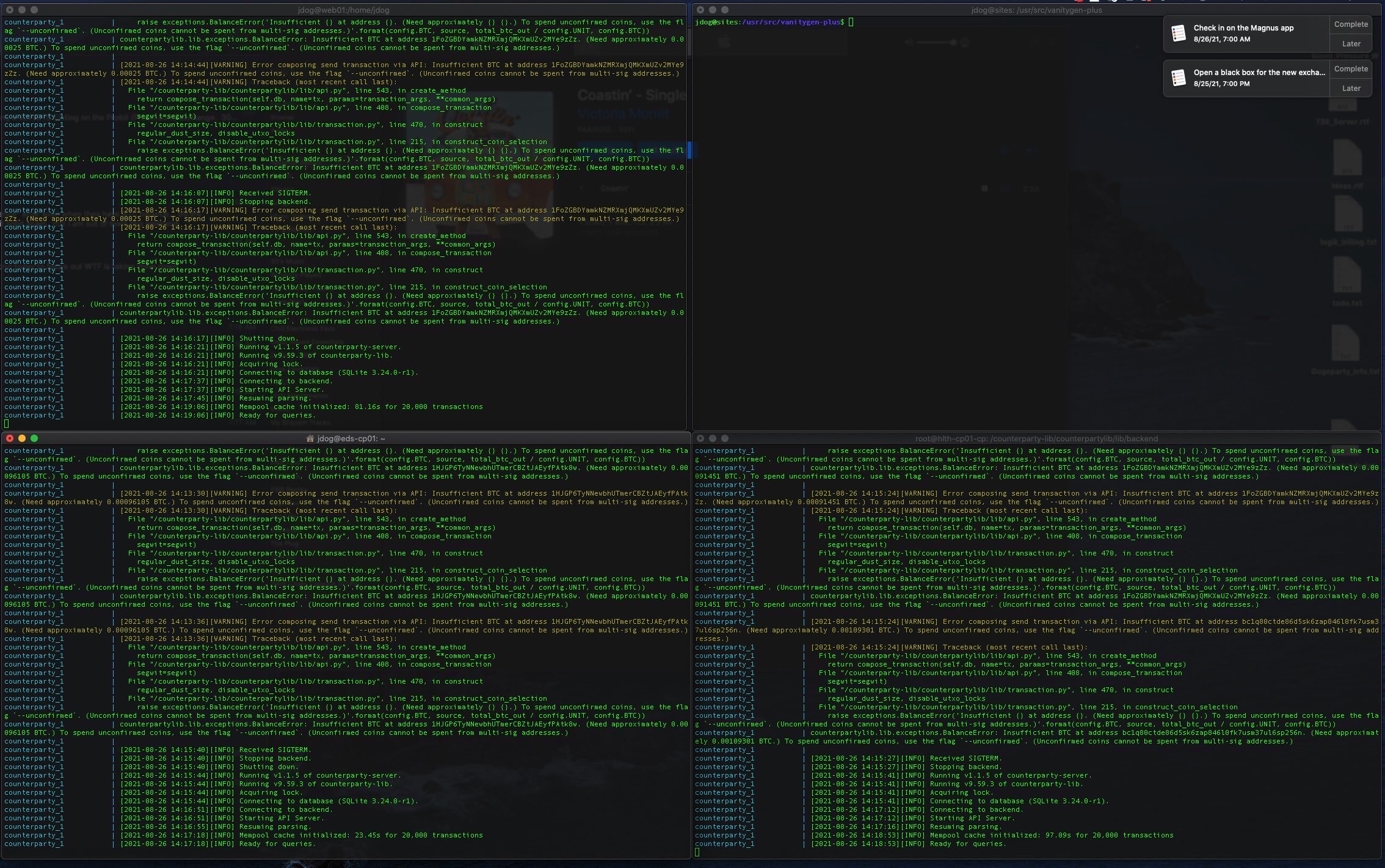Click '14:15:27 Received SIGTERM' in hlth-cp01
1385x868 pixels.
(906, 758)
